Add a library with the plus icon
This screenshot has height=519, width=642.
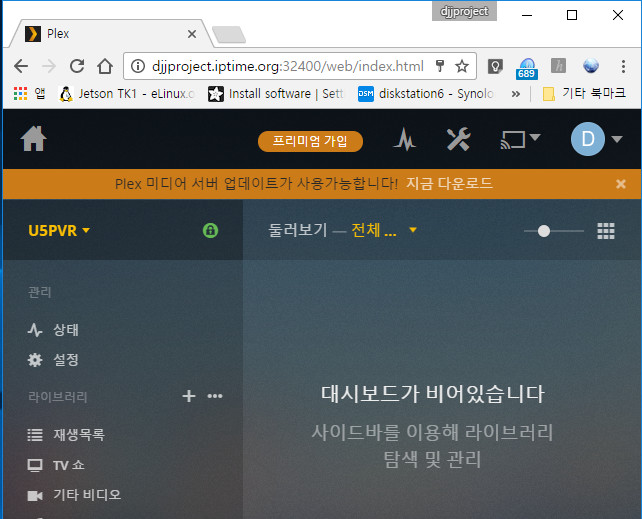coord(189,396)
